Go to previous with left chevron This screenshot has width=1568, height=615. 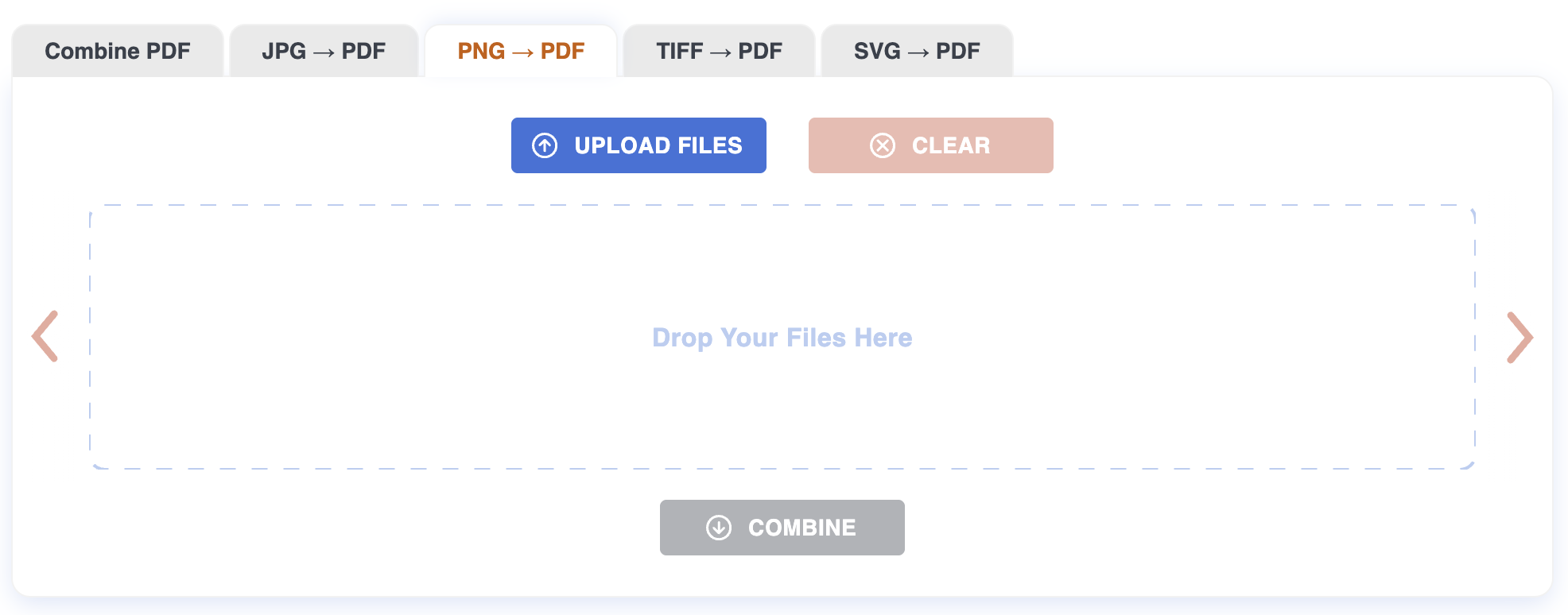pyautogui.click(x=45, y=336)
